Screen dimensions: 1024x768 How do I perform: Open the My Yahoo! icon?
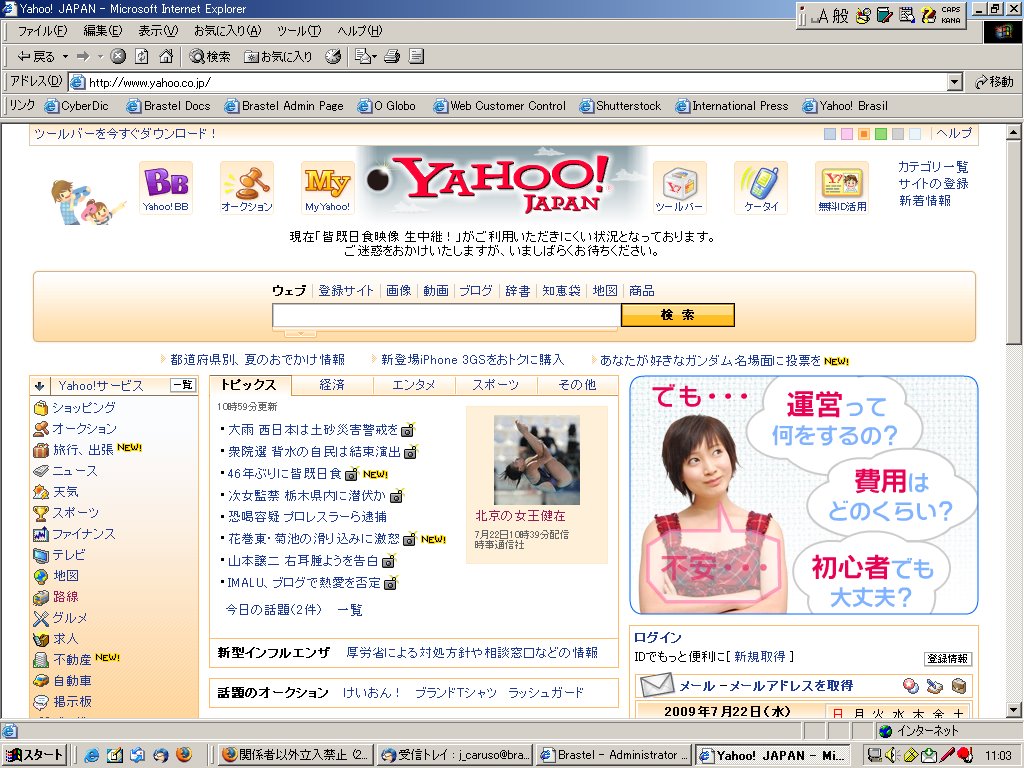coord(327,188)
